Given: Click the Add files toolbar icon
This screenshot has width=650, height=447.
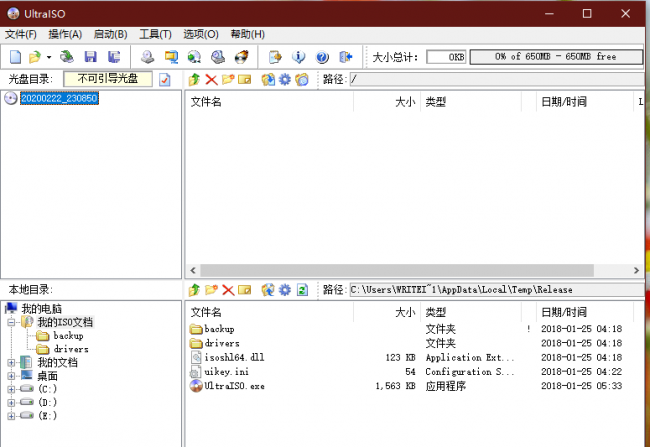Looking at the screenshot, I should [275, 57].
